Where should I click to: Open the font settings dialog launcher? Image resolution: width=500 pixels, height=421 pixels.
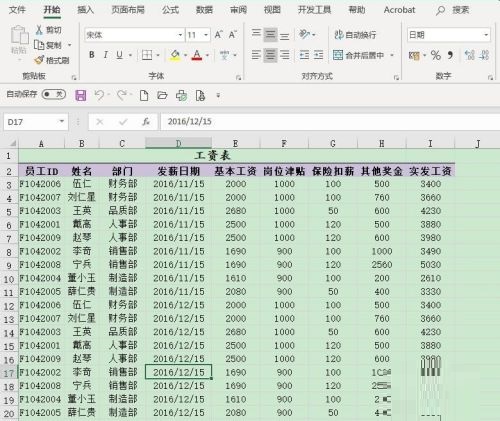click(239, 77)
